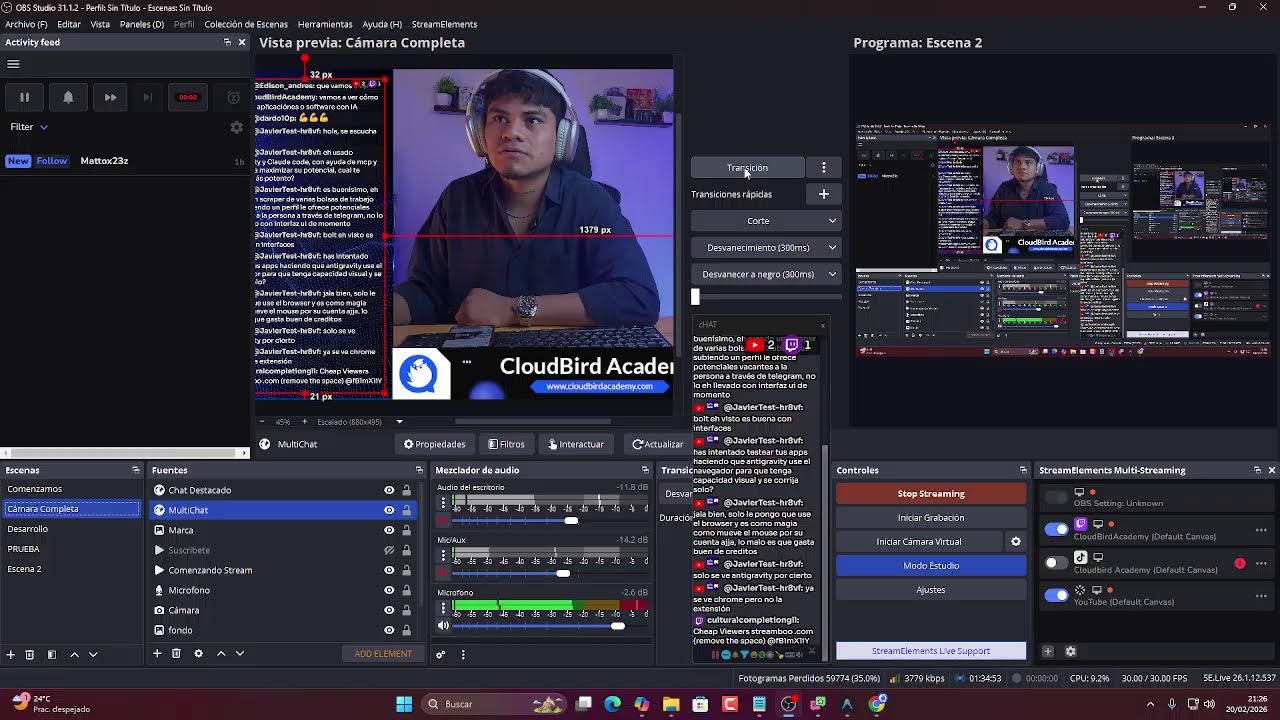Add a new source in Fuentes panel

pyautogui.click(x=157, y=654)
